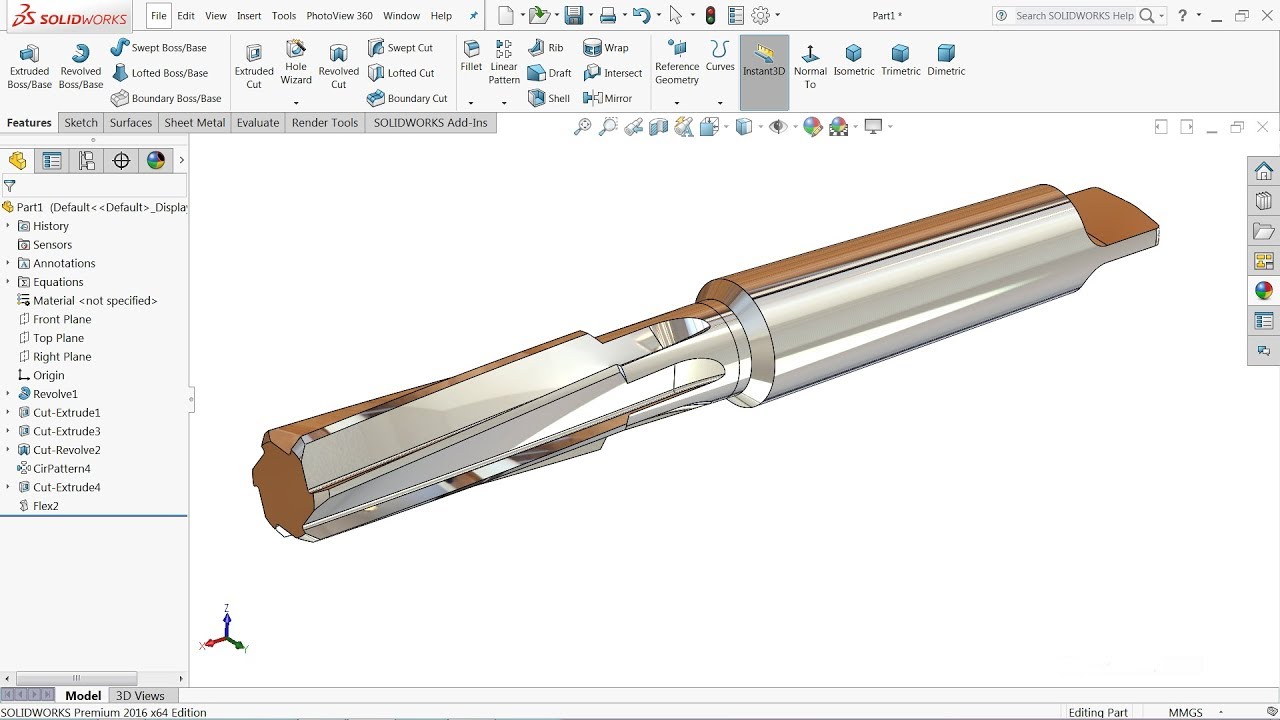
Task: Click the Draft tool
Action: 549,73
